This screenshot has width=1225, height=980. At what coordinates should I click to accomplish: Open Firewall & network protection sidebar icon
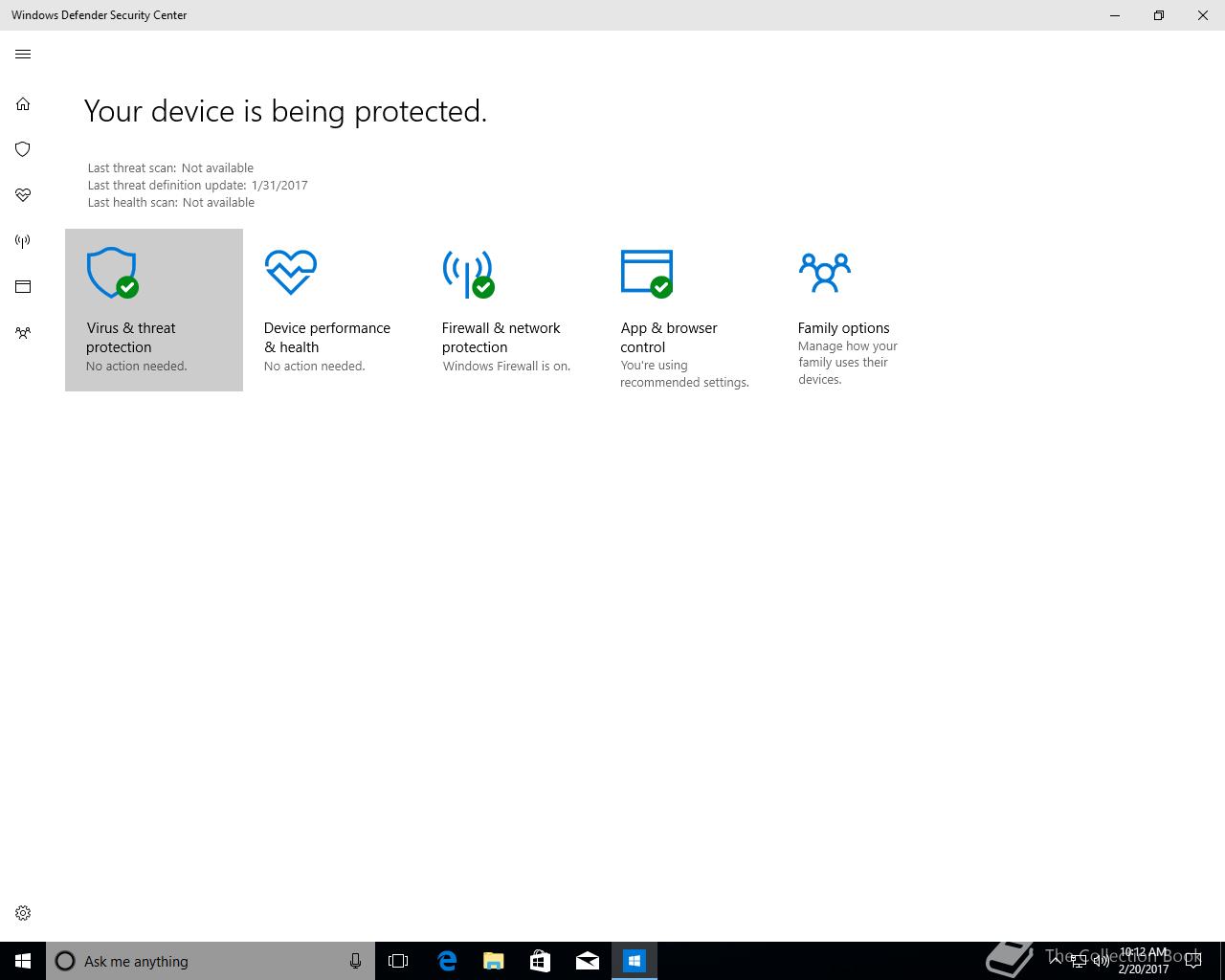click(x=23, y=240)
